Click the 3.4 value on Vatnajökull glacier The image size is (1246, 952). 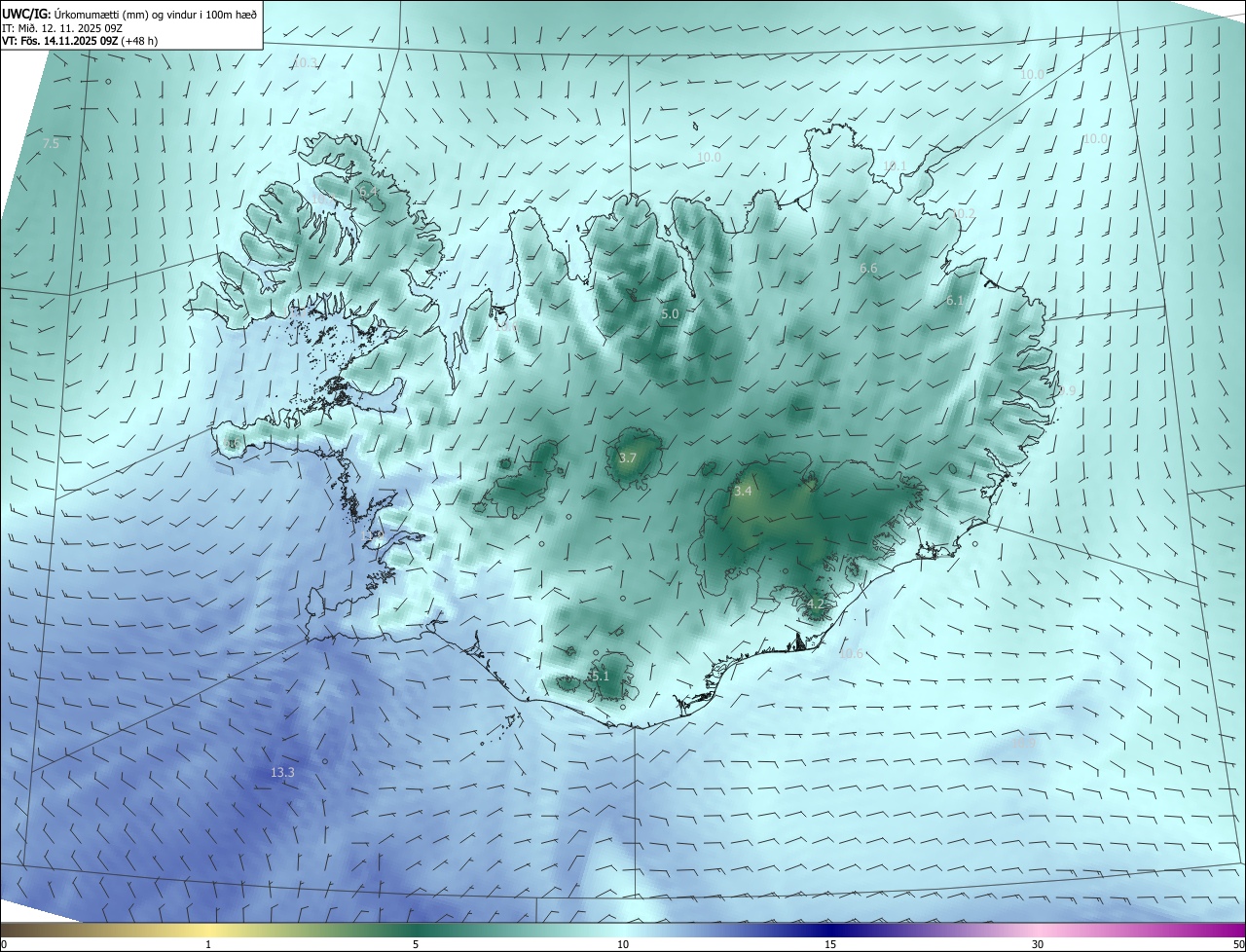click(743, 492)
